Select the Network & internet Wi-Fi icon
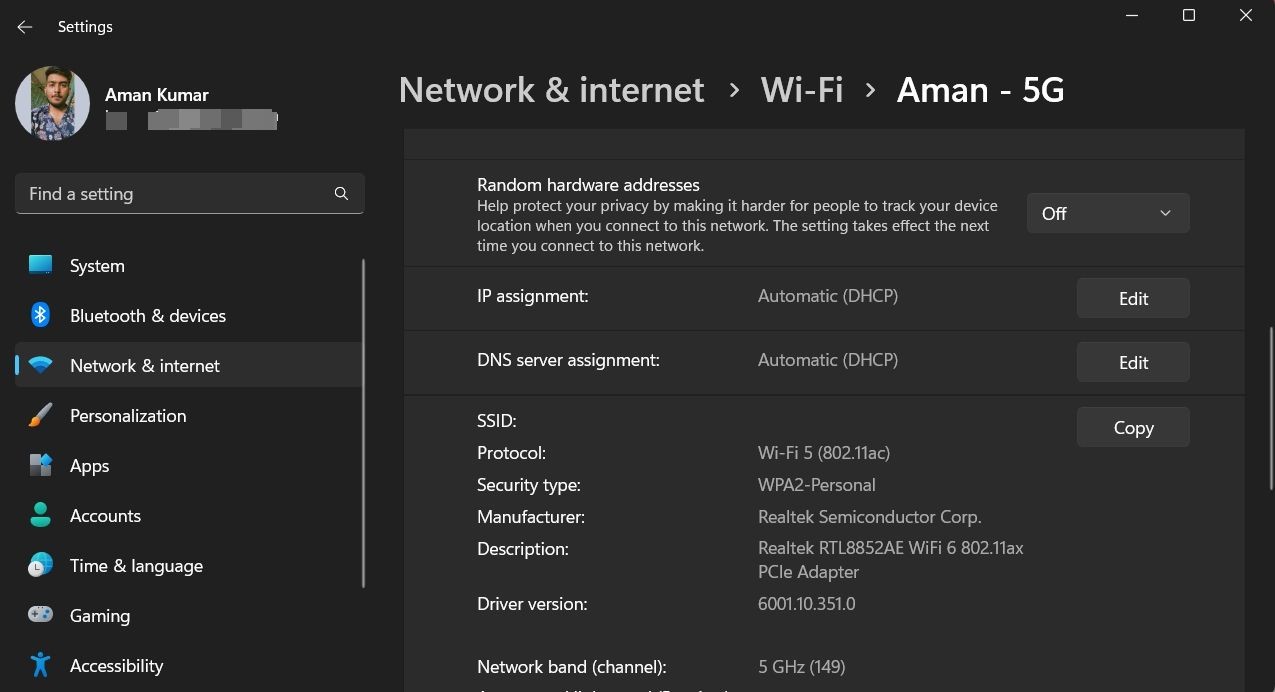The image size is (1275, 692). 40,365
